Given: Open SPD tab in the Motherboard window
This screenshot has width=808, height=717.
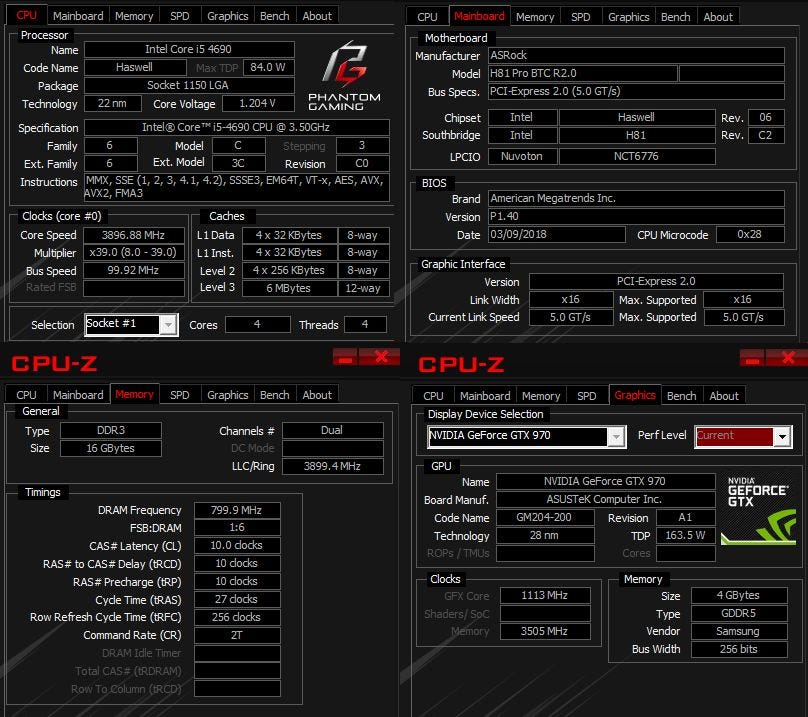Looking at the screenshot, I should 580,17.
